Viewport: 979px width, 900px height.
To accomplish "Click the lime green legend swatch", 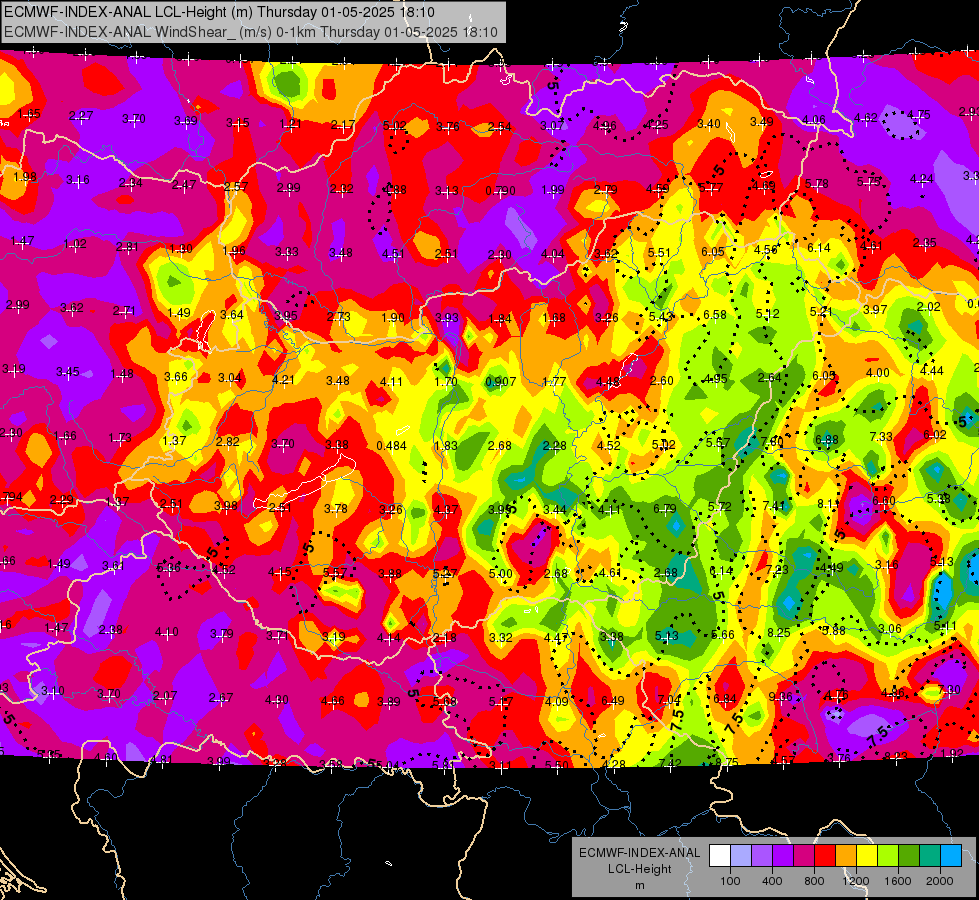I will point(888,856).
